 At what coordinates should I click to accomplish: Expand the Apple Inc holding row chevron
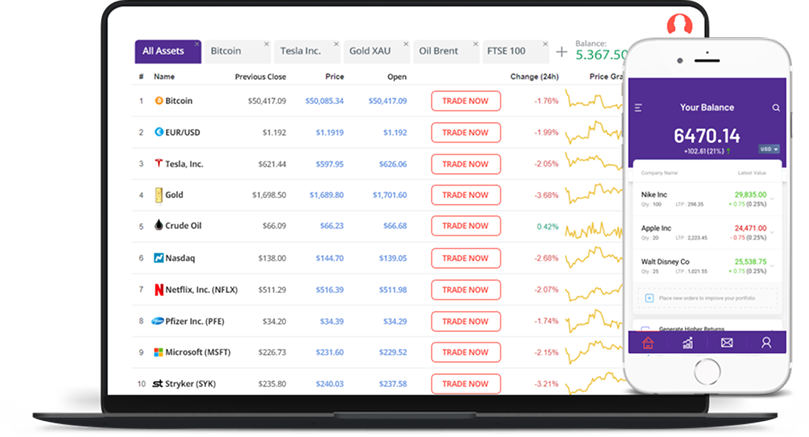tap(772, 232)
